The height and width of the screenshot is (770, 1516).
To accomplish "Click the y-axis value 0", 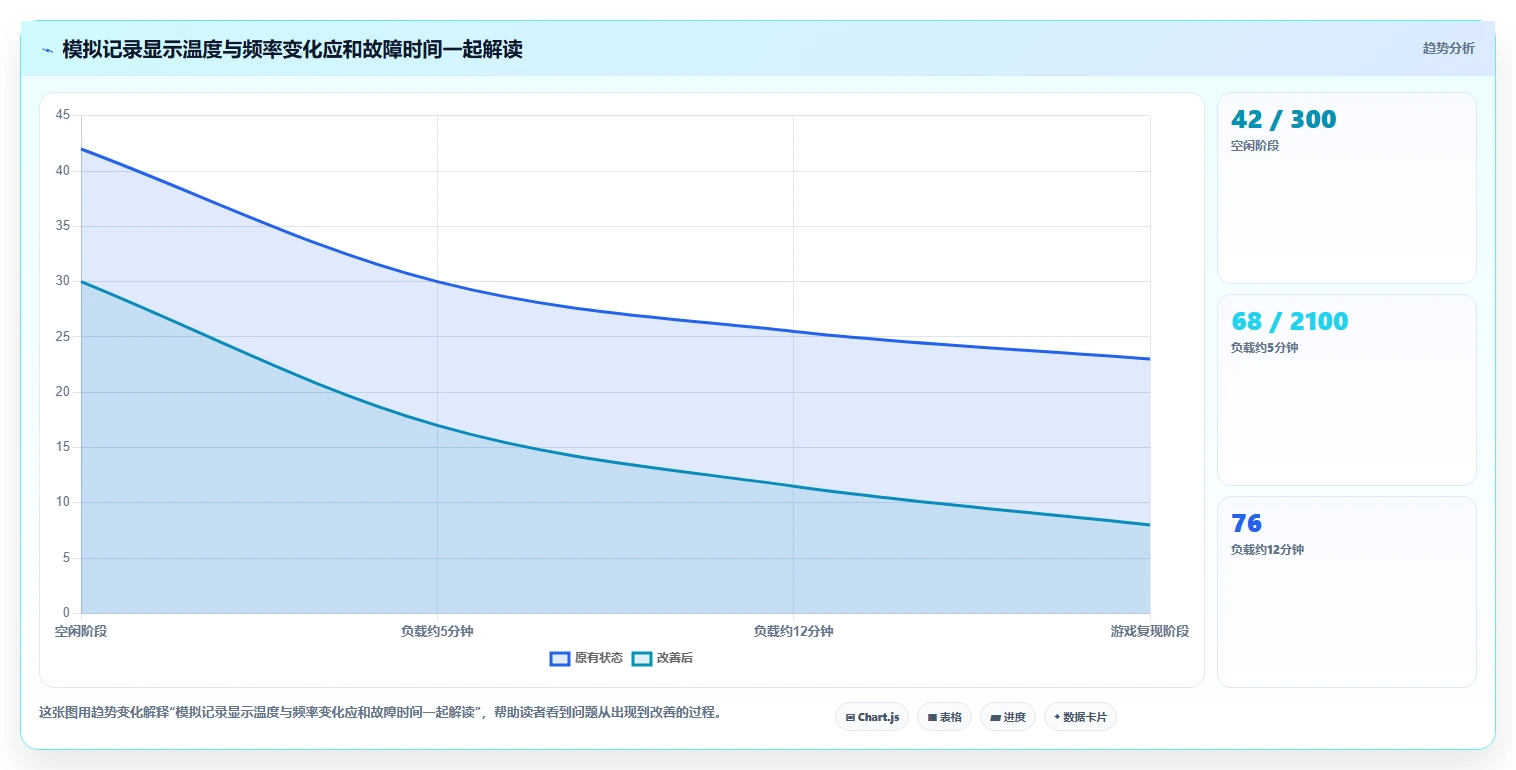I will tap(66, 613).
